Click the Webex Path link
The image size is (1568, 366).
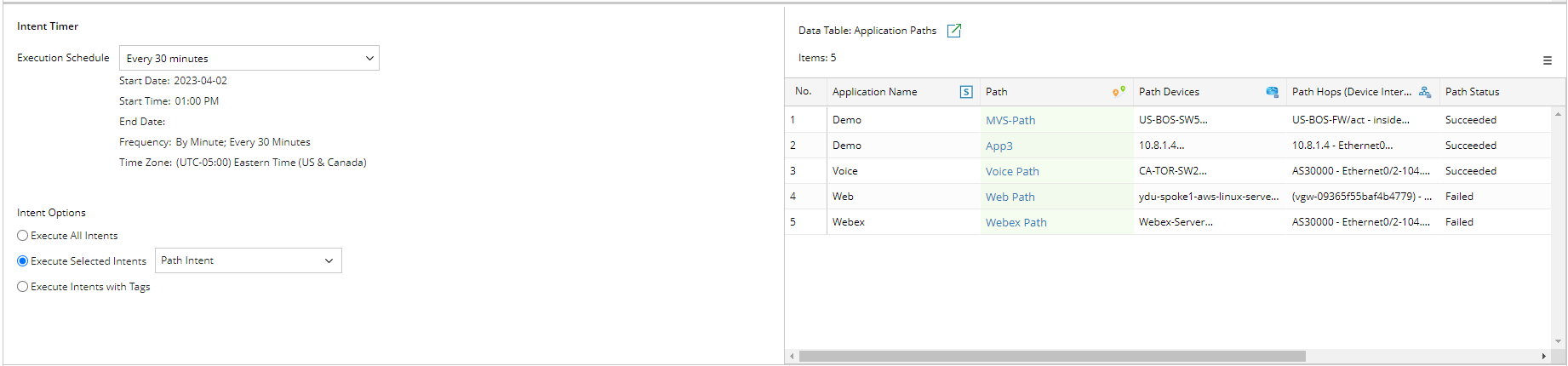(1016, 222)
